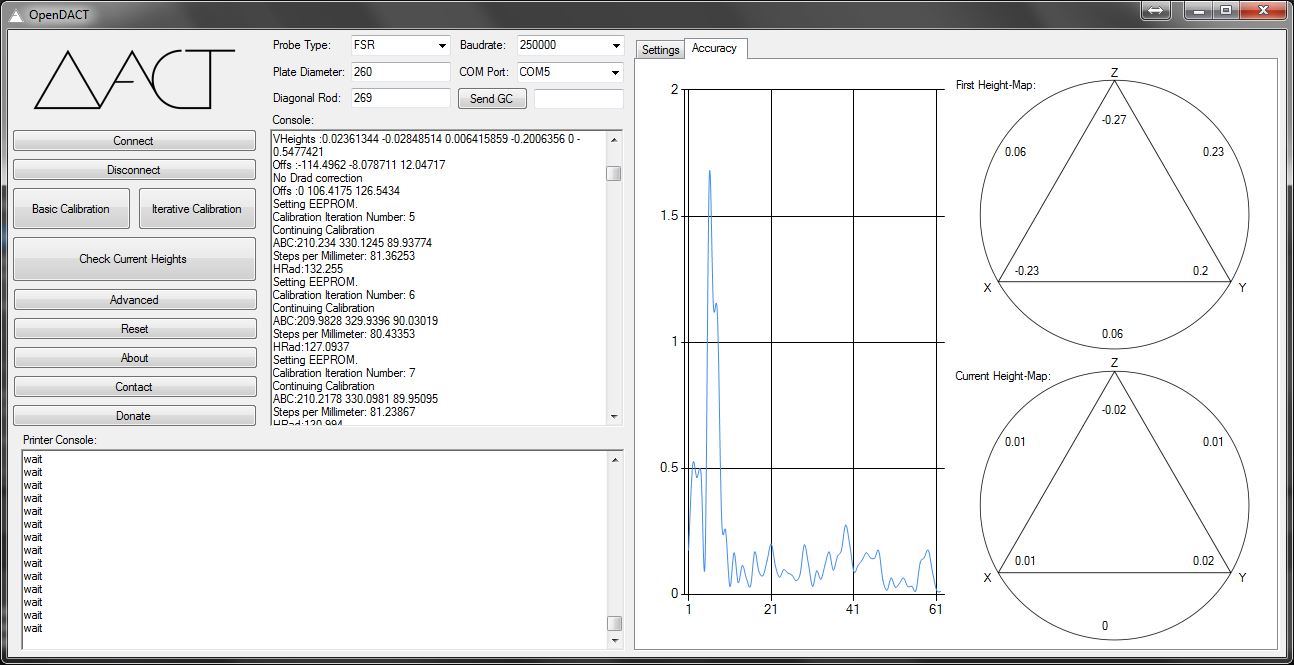This screenshot has width=1294, height=665.
Task: Open the Advanced options
Action: (134, 300)
